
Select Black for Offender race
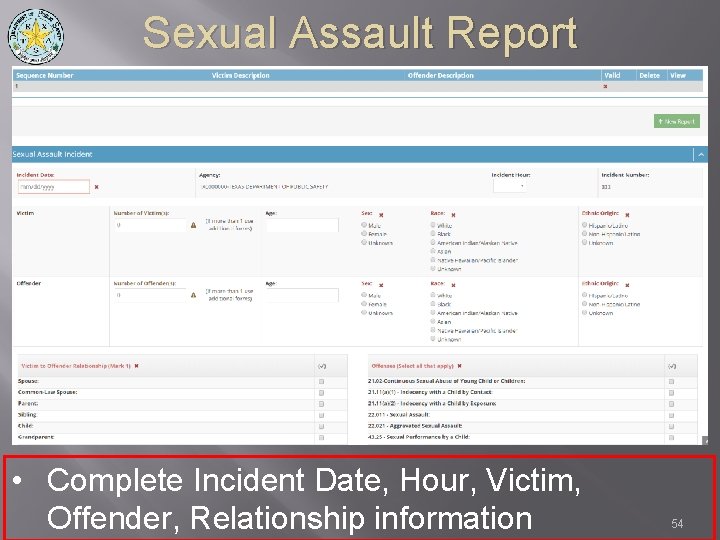433,304
